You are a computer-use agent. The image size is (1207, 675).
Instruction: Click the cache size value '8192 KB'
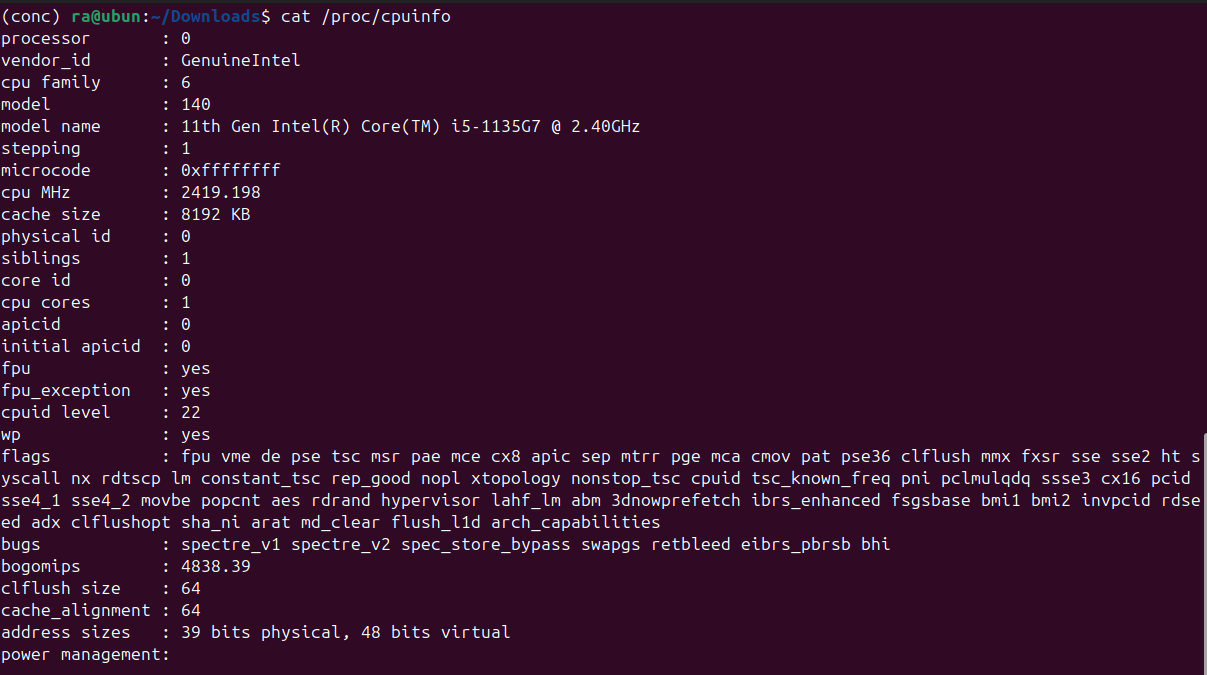[215, 214]
